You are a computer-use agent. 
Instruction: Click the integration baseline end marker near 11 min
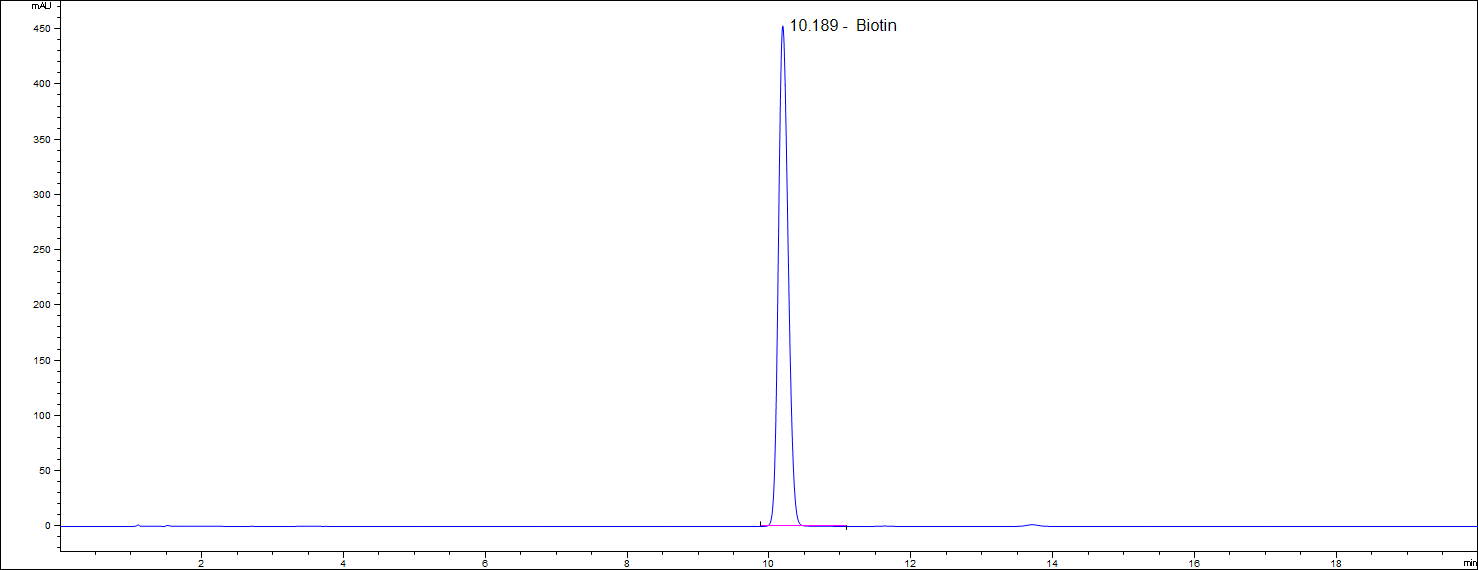point(846,526)
